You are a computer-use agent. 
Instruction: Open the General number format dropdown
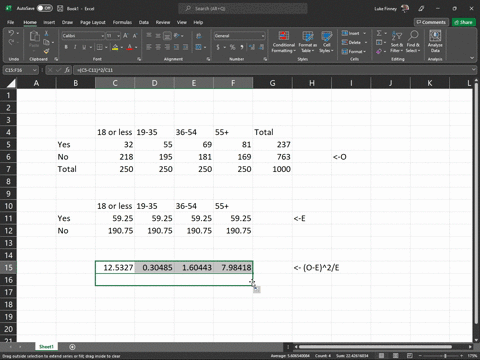263,36
